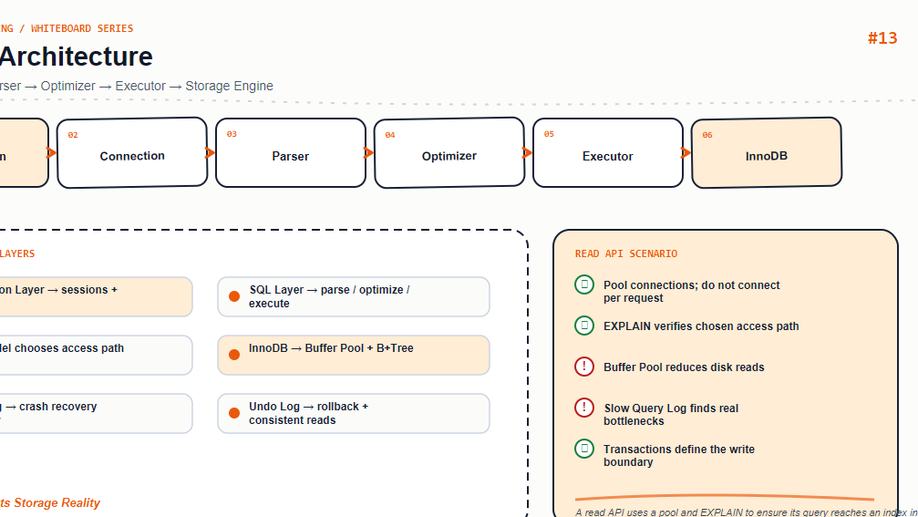Viewport: 918px width, 517px height.
Task: Click 'Transactions define the write boundary' text
Action: 679,456
